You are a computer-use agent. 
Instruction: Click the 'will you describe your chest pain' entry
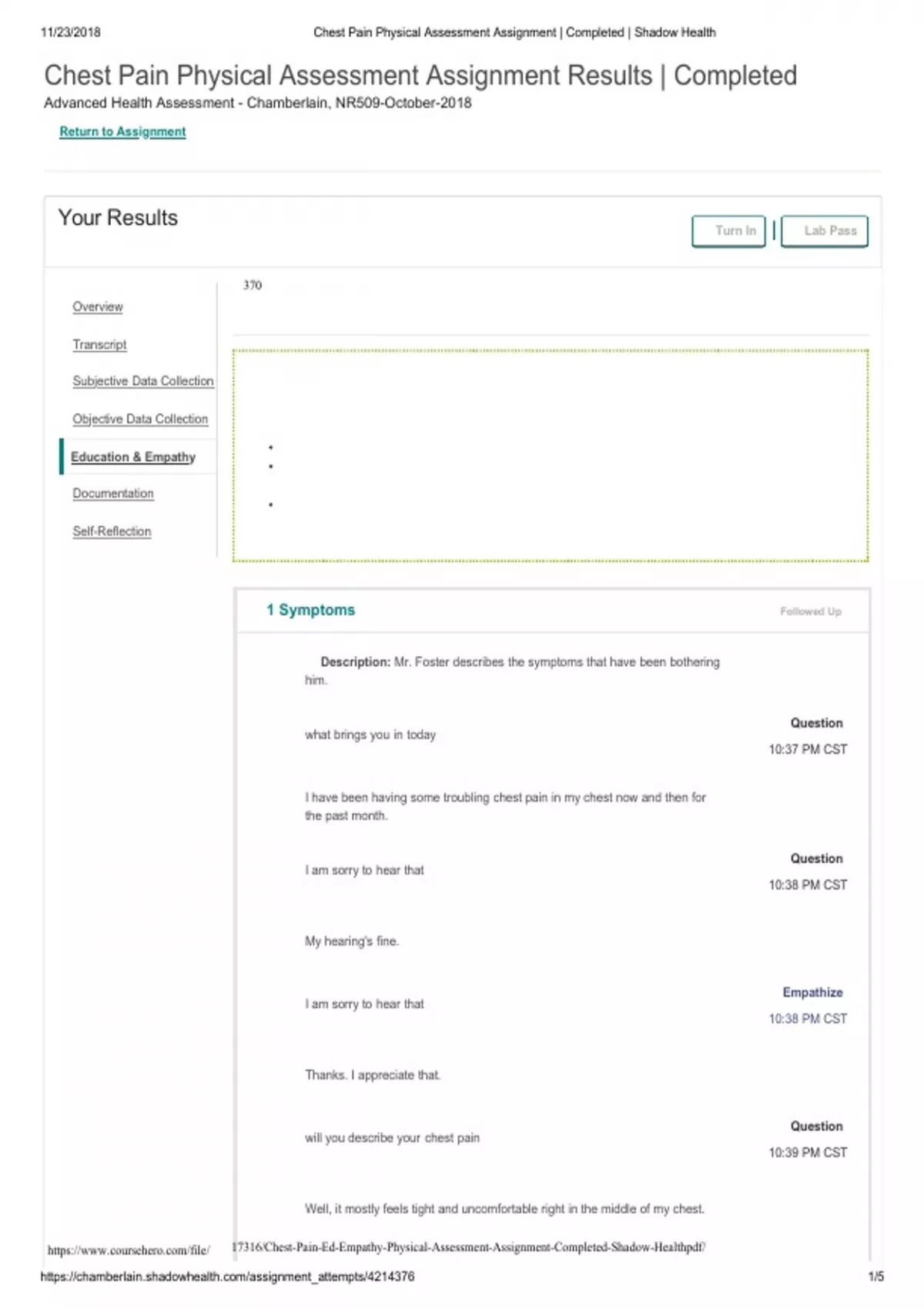click(392, 1138)
